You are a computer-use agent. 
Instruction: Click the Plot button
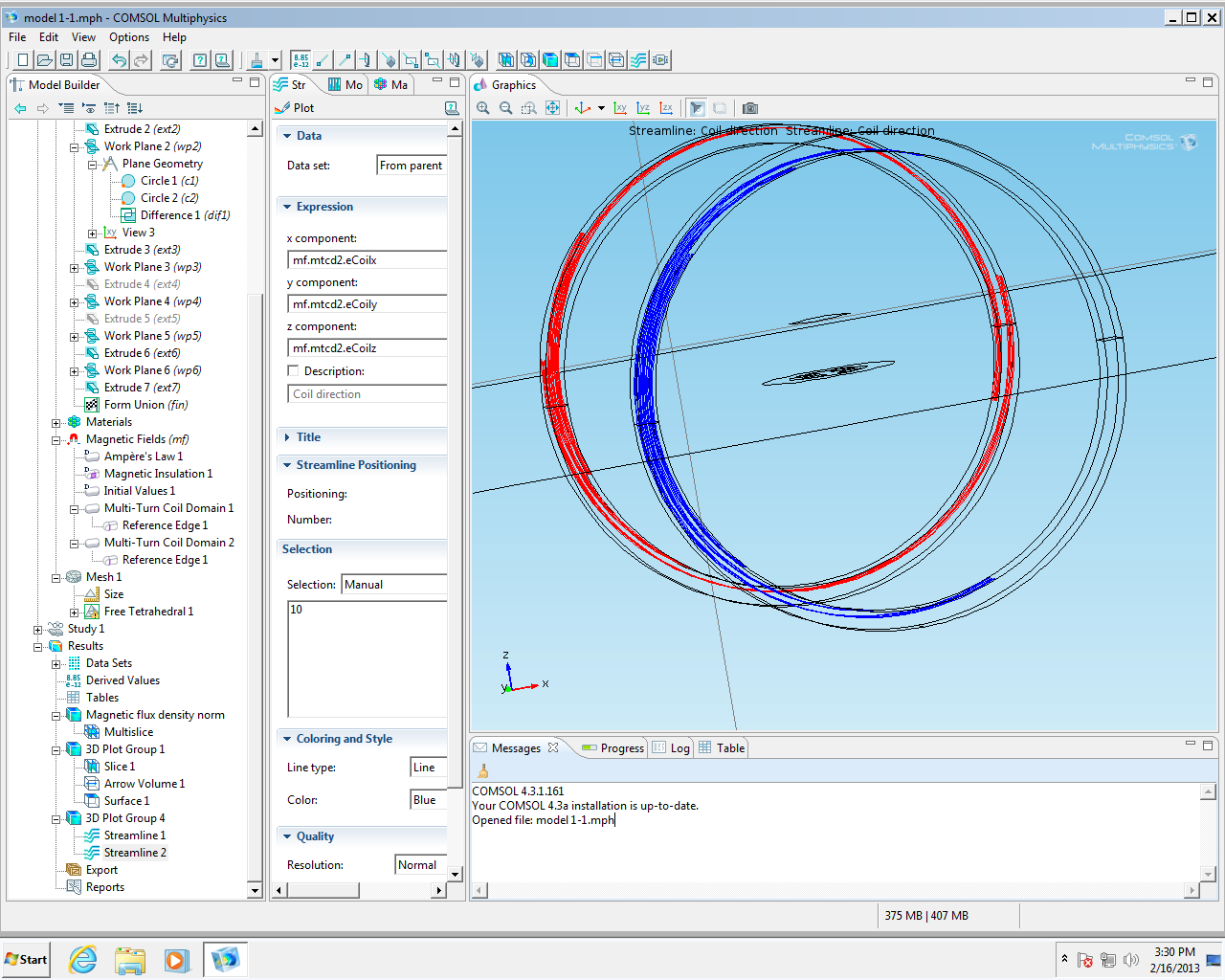[295, 108]
